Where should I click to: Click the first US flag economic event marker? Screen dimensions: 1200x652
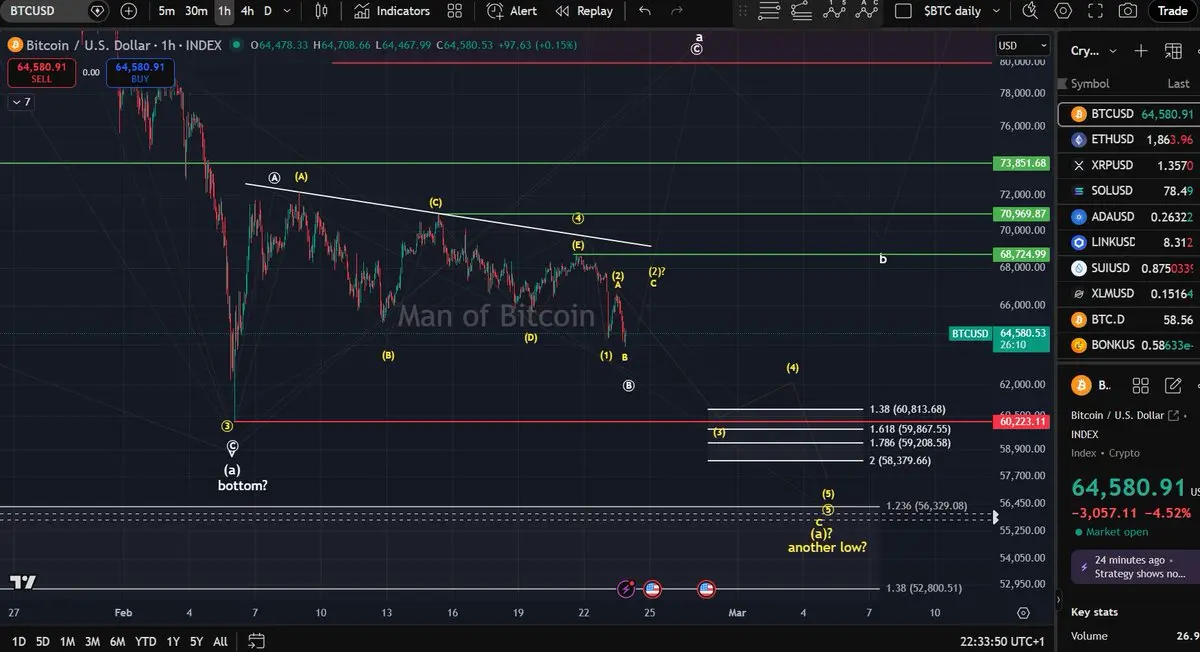click(652, 589)
